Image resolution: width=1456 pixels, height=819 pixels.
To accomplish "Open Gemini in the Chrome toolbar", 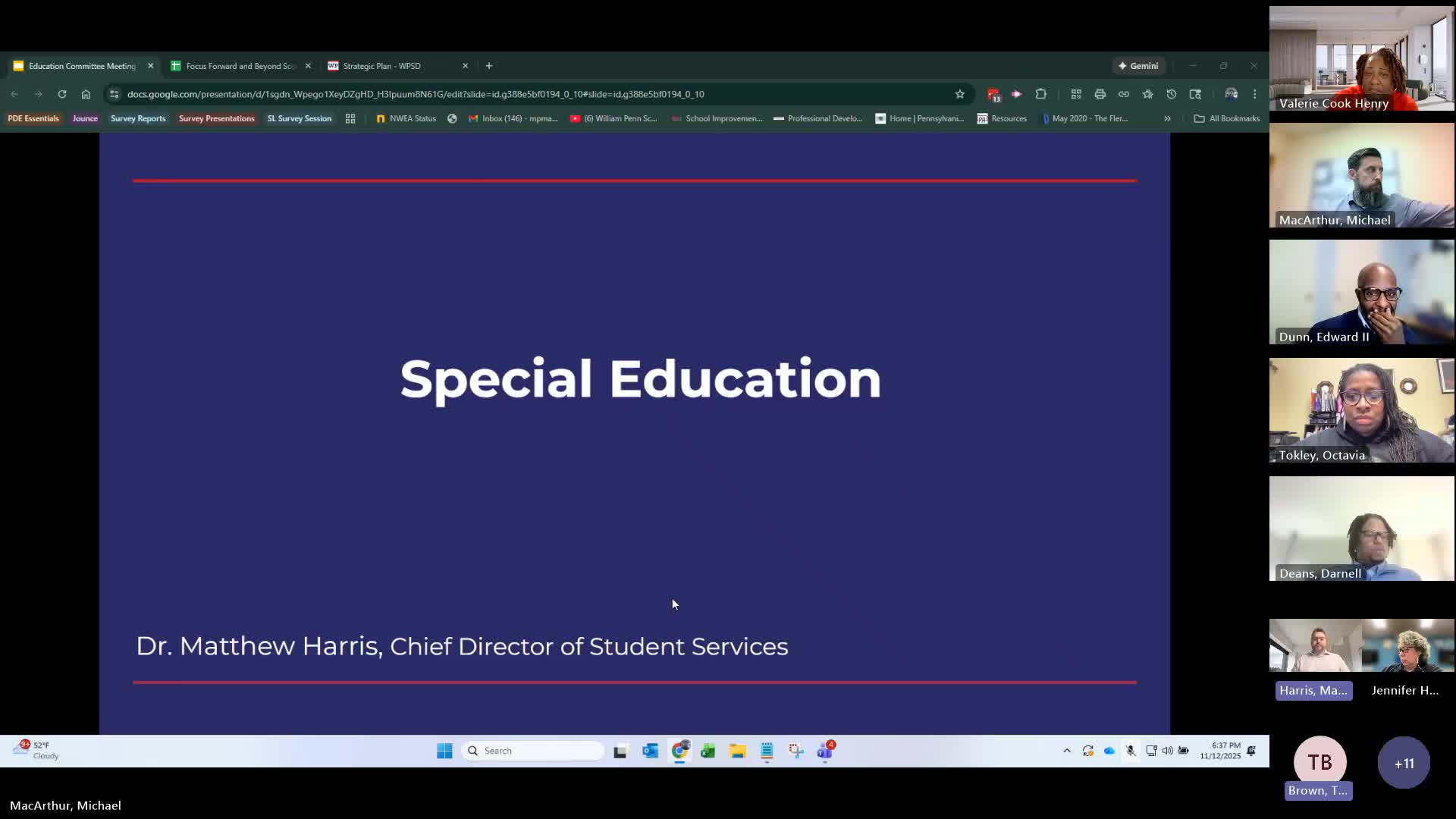I will [x=1139, y=66].
